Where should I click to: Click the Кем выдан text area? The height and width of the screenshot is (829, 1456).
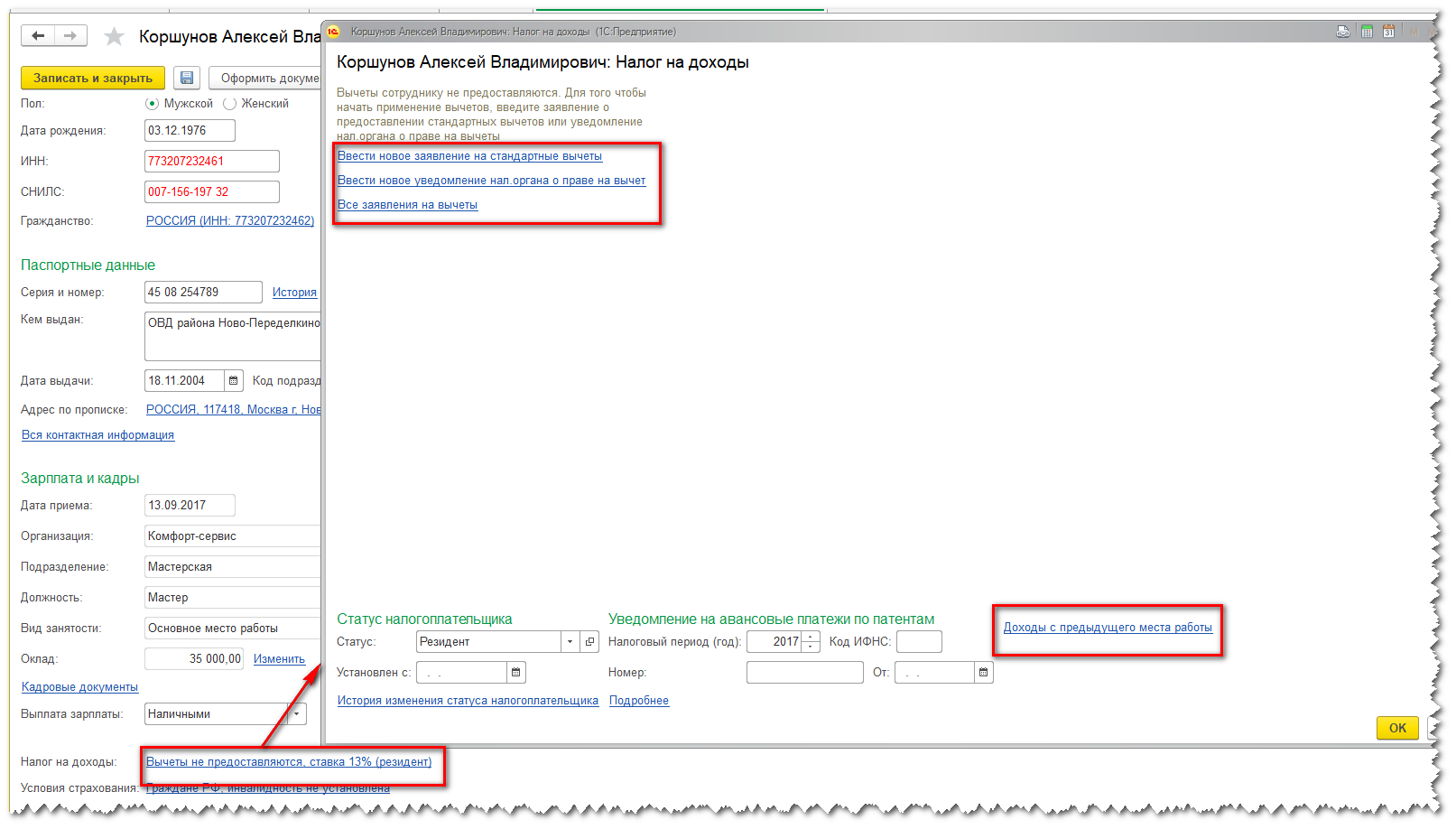click(x=232, y=336)
